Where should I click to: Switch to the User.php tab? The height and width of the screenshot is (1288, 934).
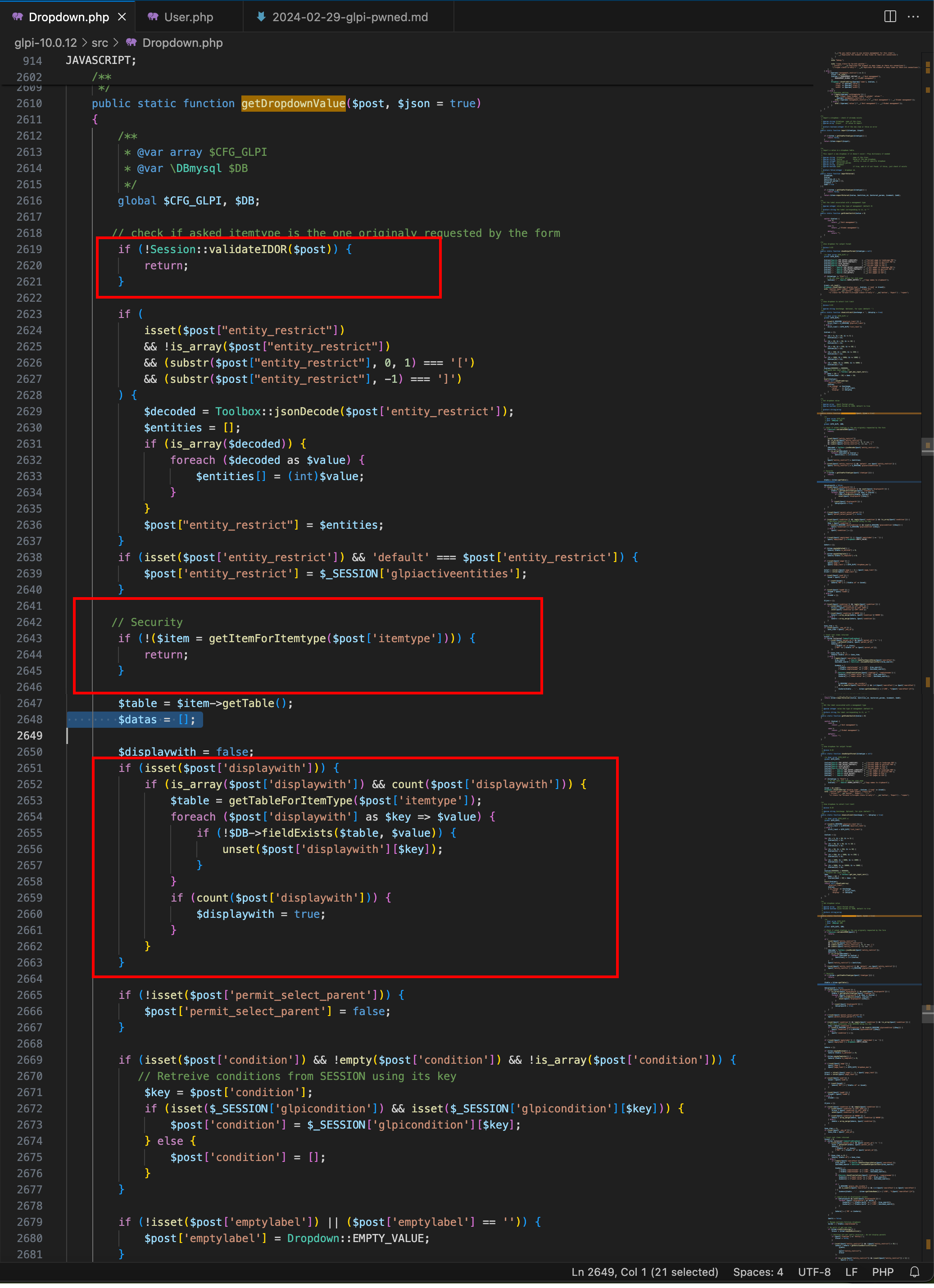[189, 17]
